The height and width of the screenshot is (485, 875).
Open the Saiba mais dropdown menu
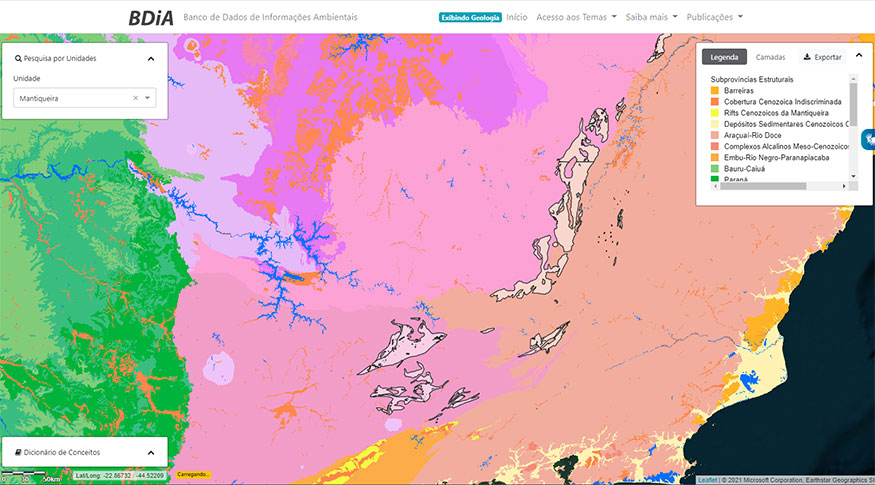click(651, 17)
